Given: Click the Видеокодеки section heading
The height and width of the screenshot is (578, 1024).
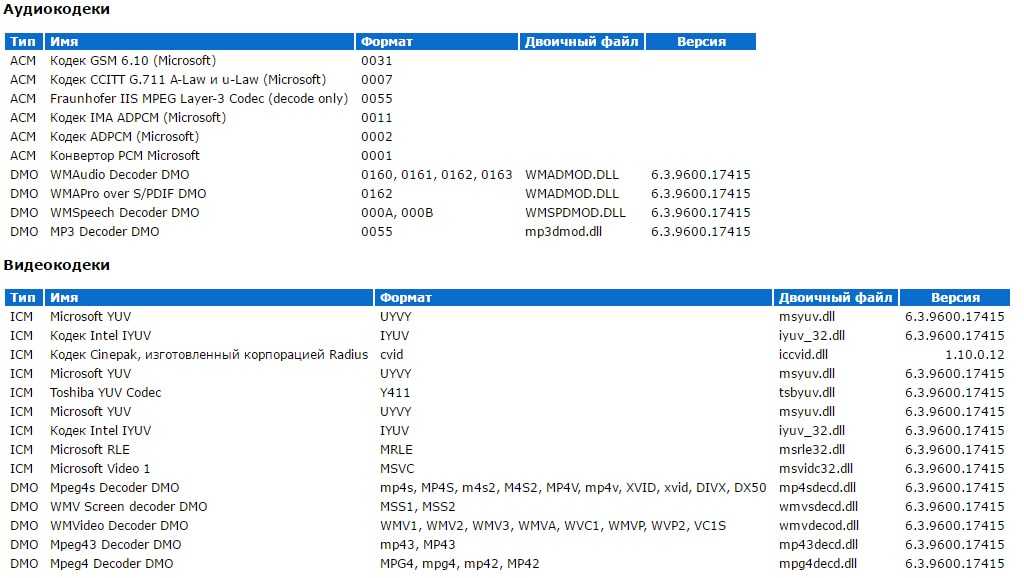Looking at the screenshot, I should pyautogui.click(x=57, y=266).
